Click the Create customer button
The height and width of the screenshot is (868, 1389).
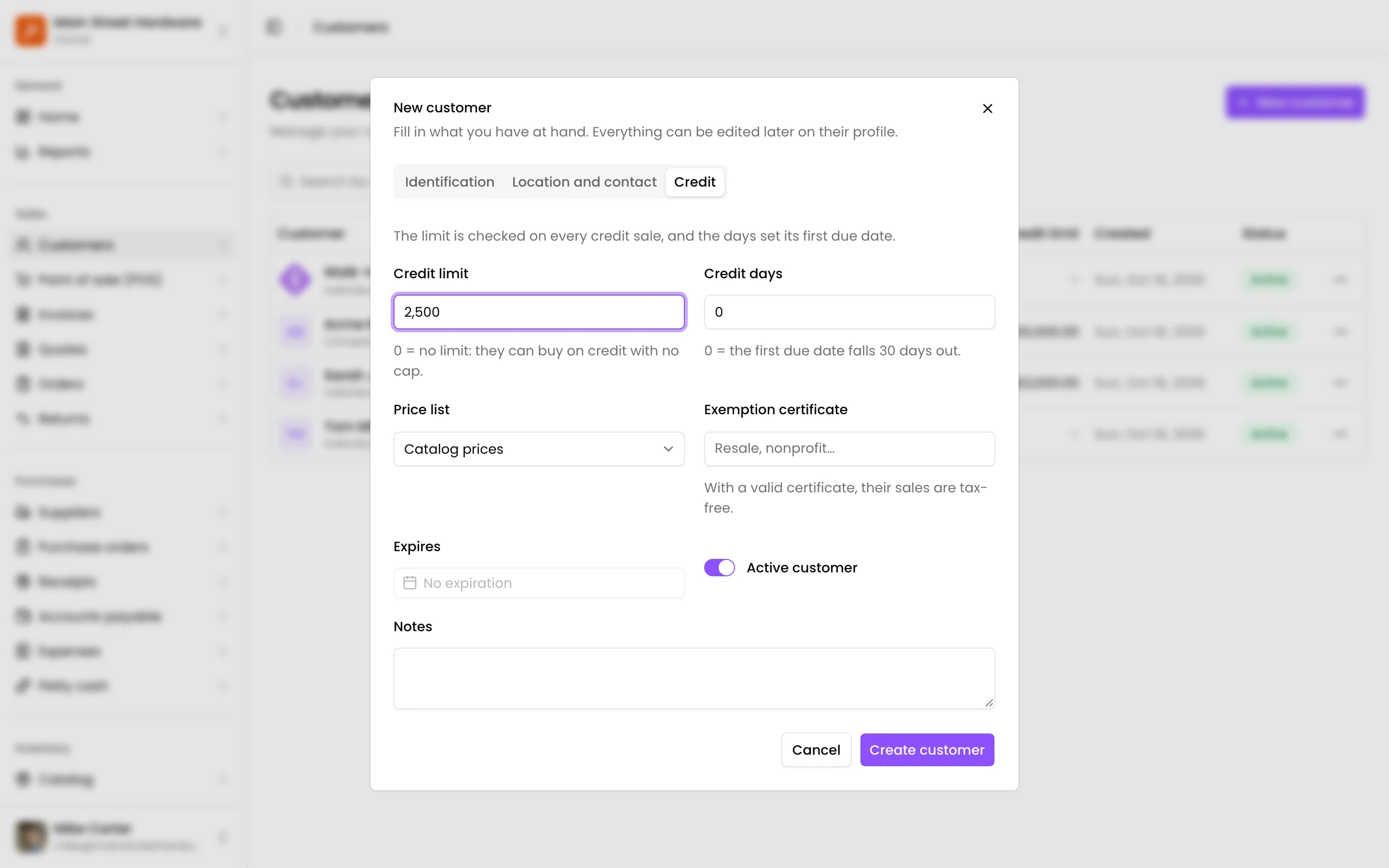pyautogui.click(x=926, y=750)
